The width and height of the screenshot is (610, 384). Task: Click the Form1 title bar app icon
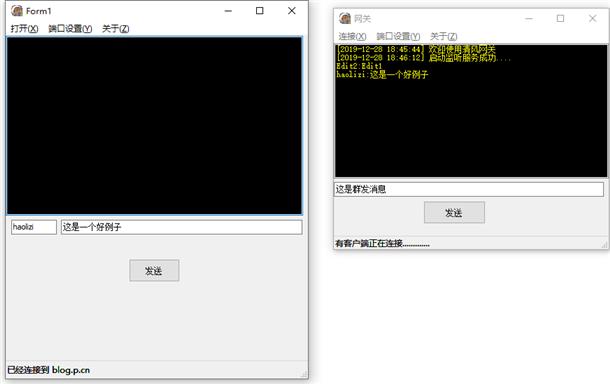coord(17,11)
